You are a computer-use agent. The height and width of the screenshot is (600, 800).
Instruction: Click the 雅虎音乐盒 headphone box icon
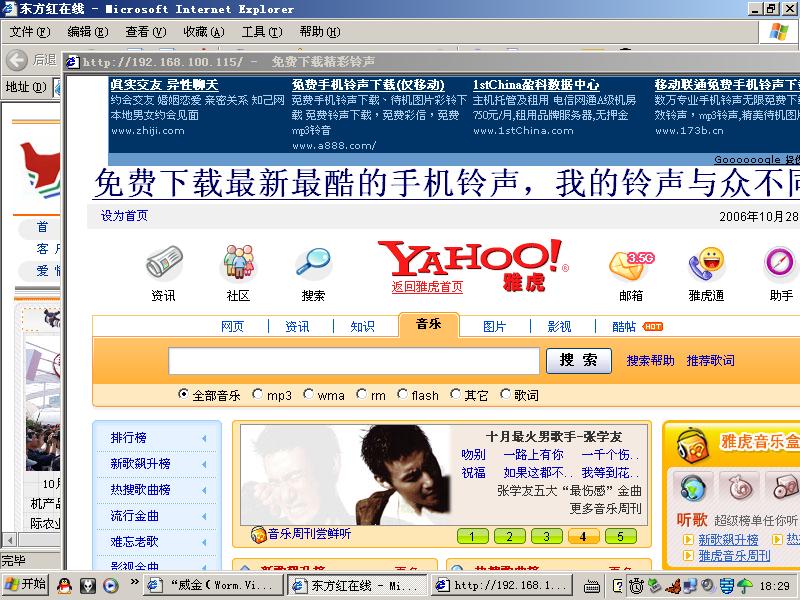(x=693, y=445)
